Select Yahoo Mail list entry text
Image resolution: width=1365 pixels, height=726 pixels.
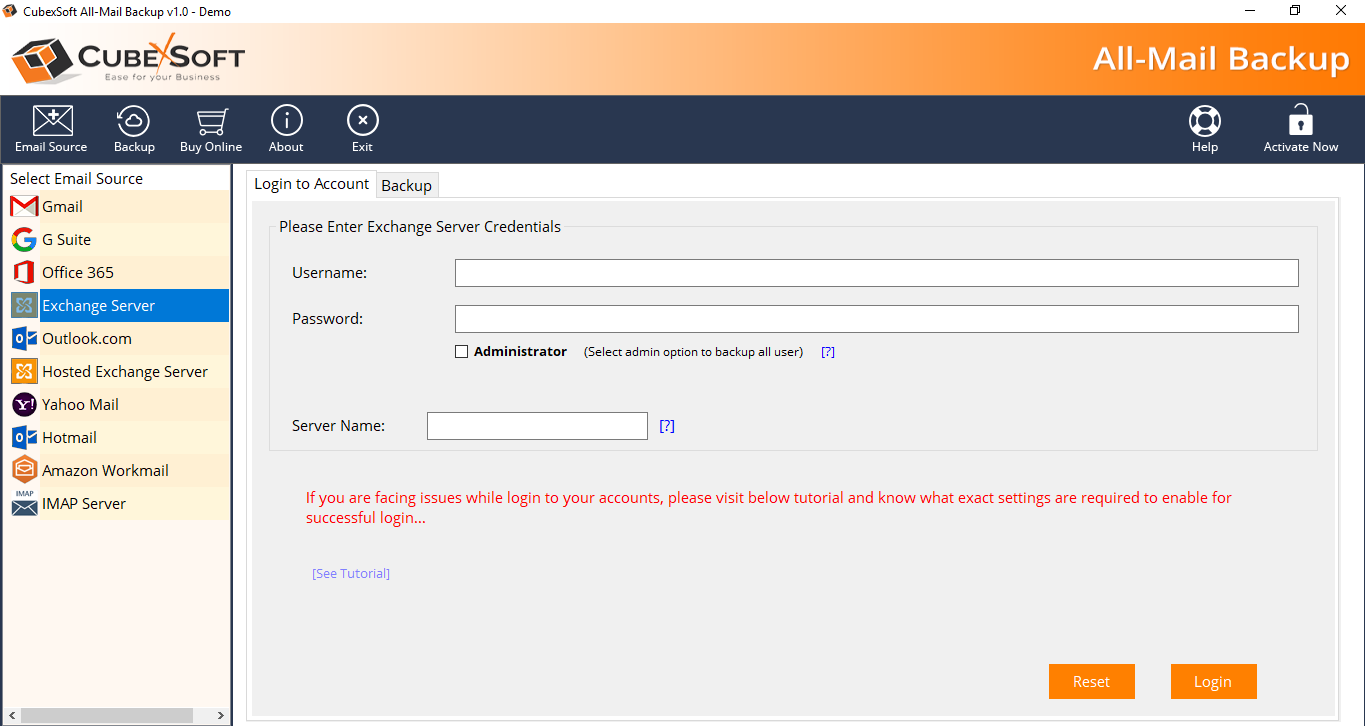click(80, 405)
